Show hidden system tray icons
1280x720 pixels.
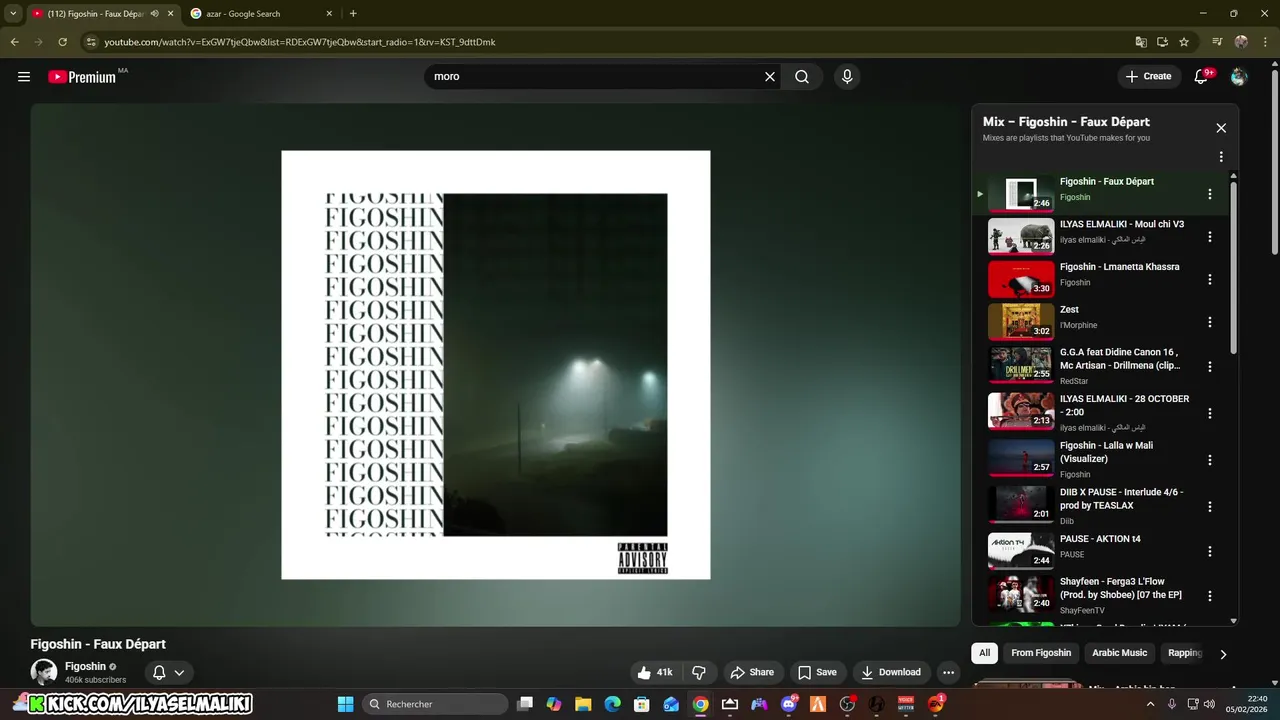(1150, 704)
